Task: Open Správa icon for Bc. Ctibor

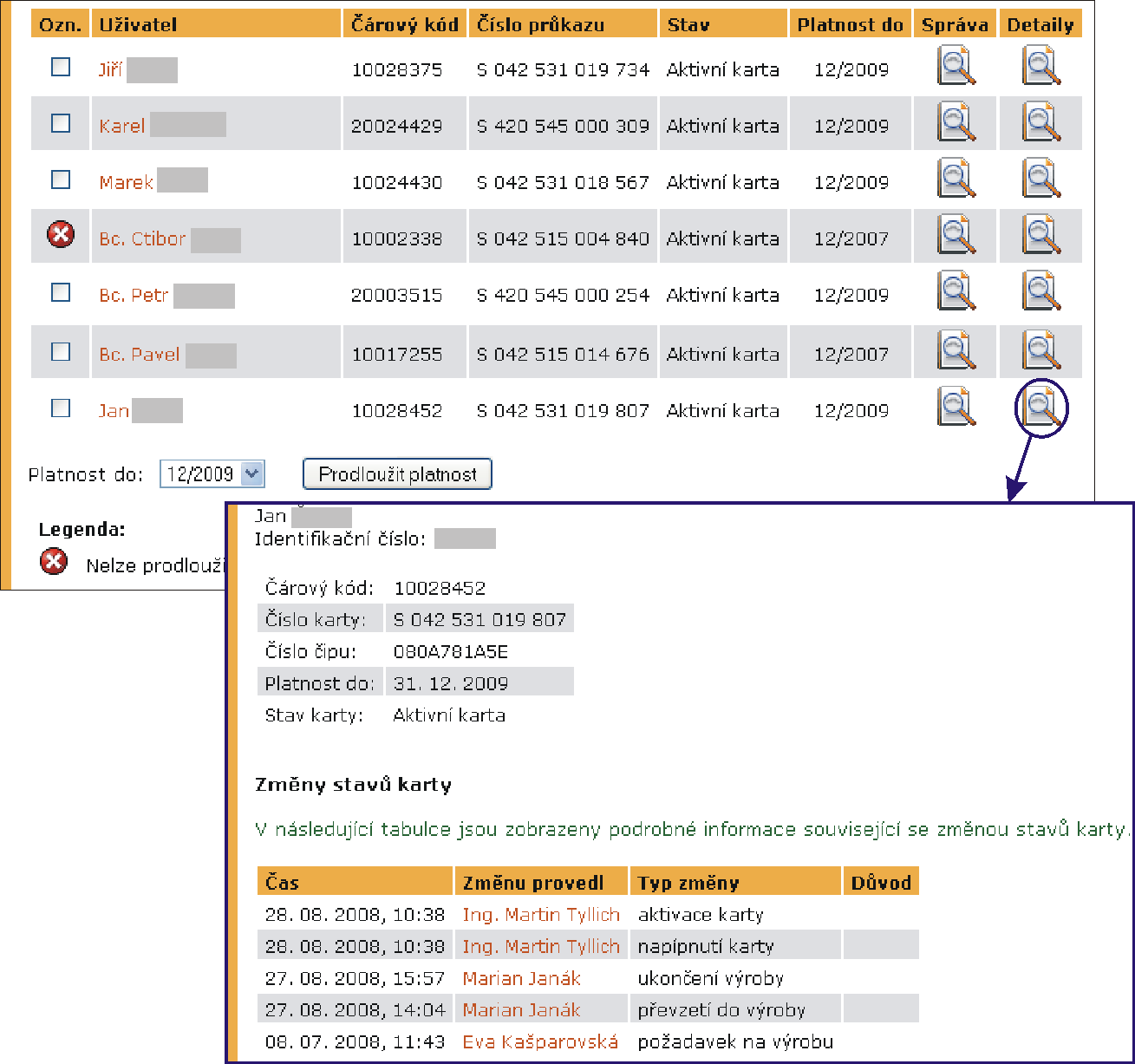Action: 956,235
